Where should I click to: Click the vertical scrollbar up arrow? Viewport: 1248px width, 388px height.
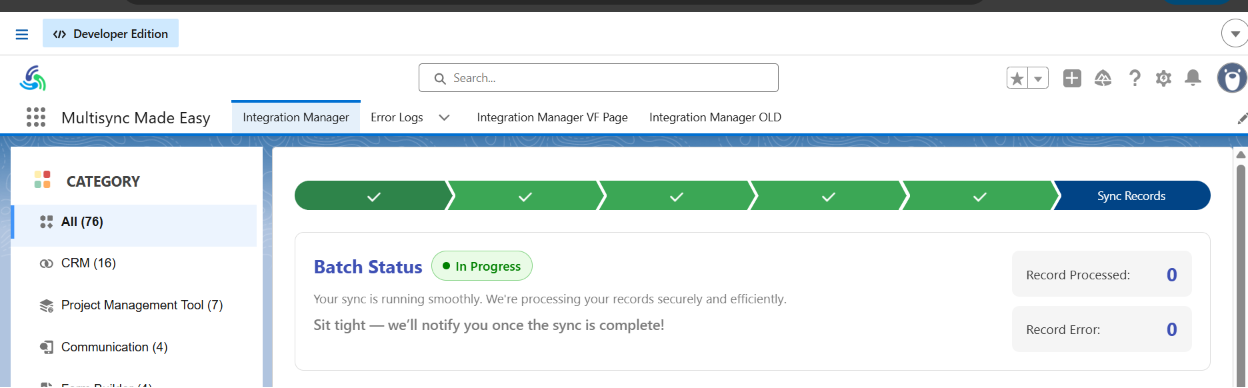coord(1241,155)
